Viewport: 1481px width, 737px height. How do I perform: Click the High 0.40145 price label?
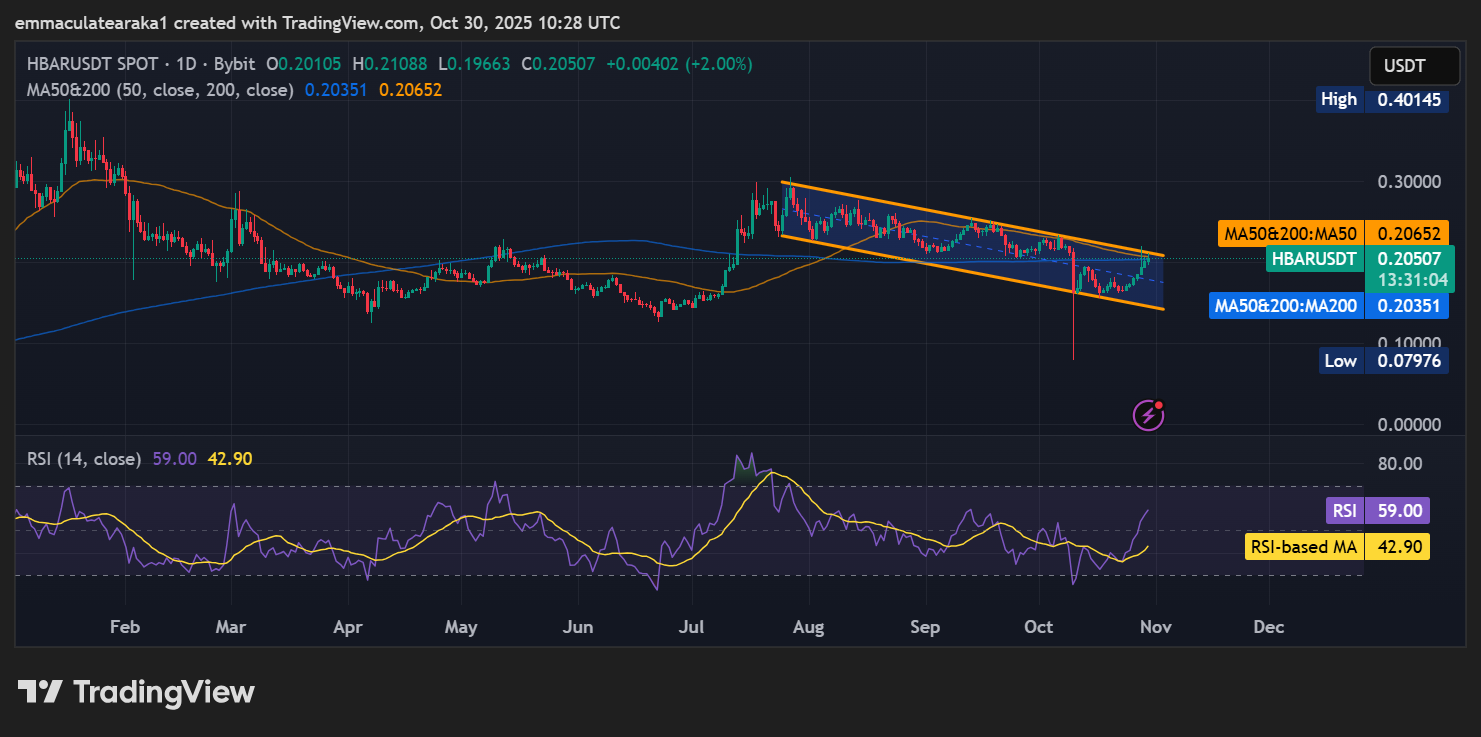pyautogui.click(x=1382, y=100)
